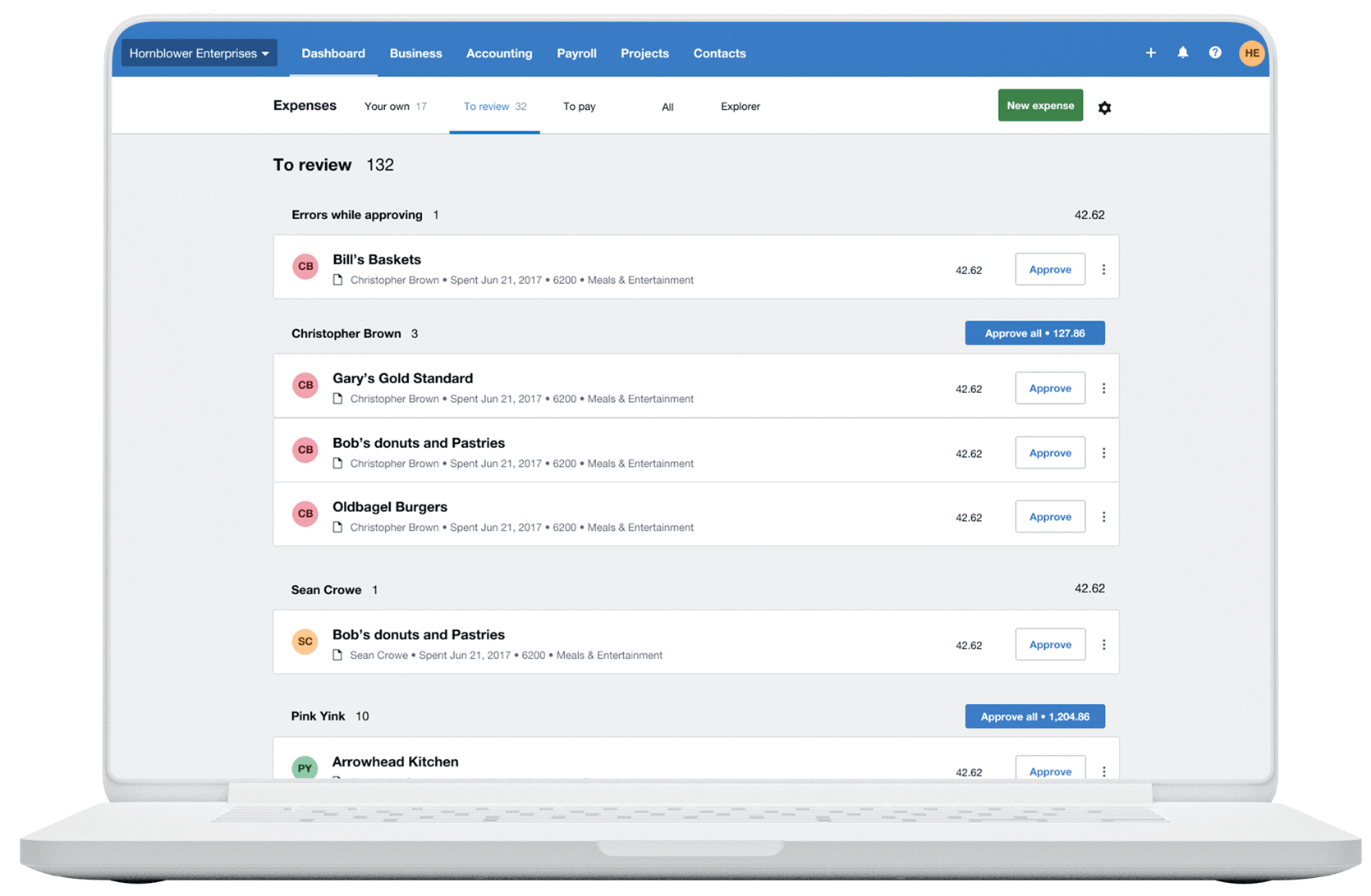1371x896 pixels.
Task: Open the HE profile avatar menu
Action: [1251, 52]
